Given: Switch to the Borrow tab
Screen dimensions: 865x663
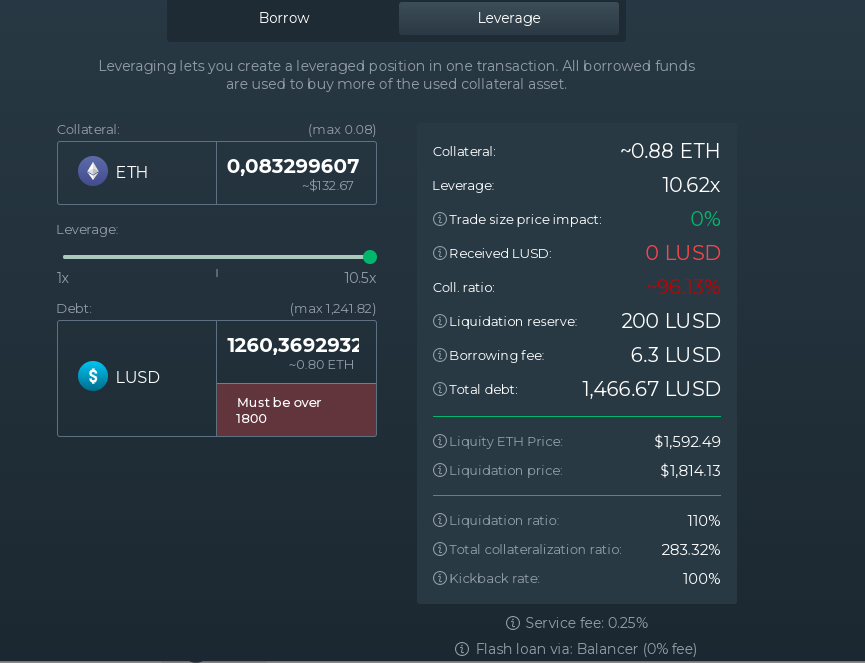Looking at the screenshot, I should pos(284,18).
